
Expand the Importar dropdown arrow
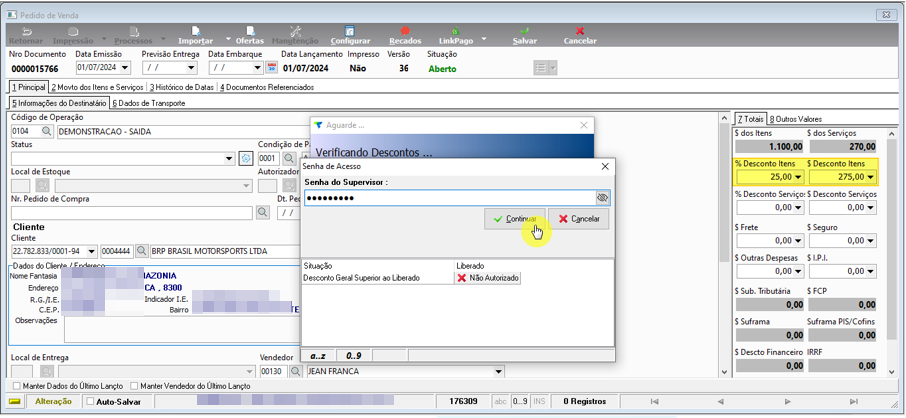(228, 39)
